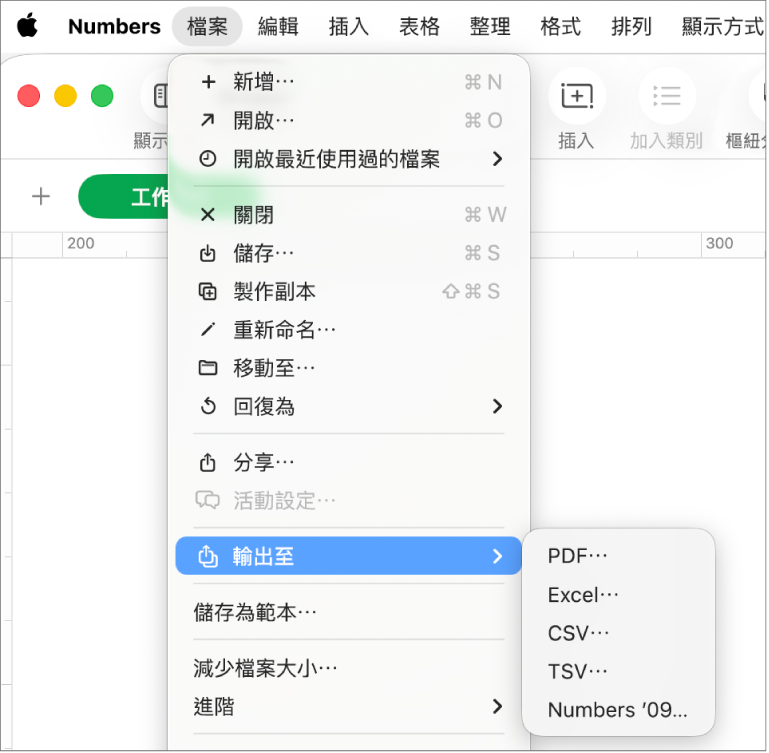The image size is (769, 753).
Task: Click the clock icon for recent files
Action: 208,158
